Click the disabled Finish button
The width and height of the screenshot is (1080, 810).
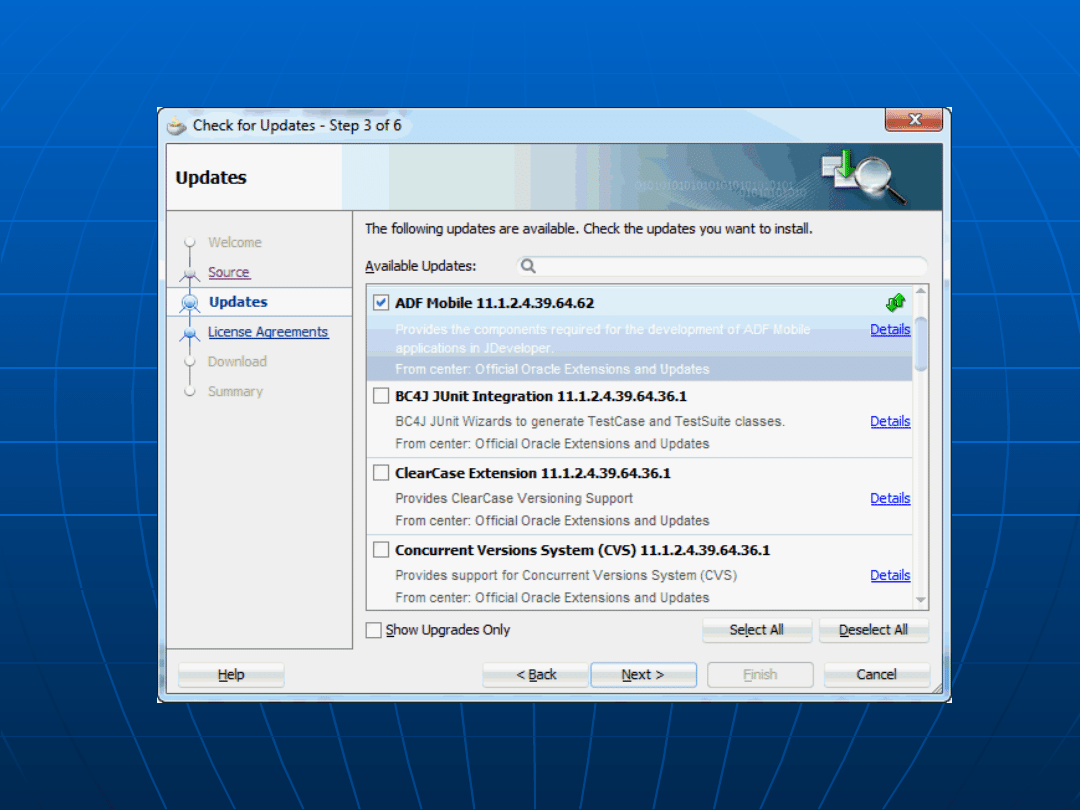760,674
